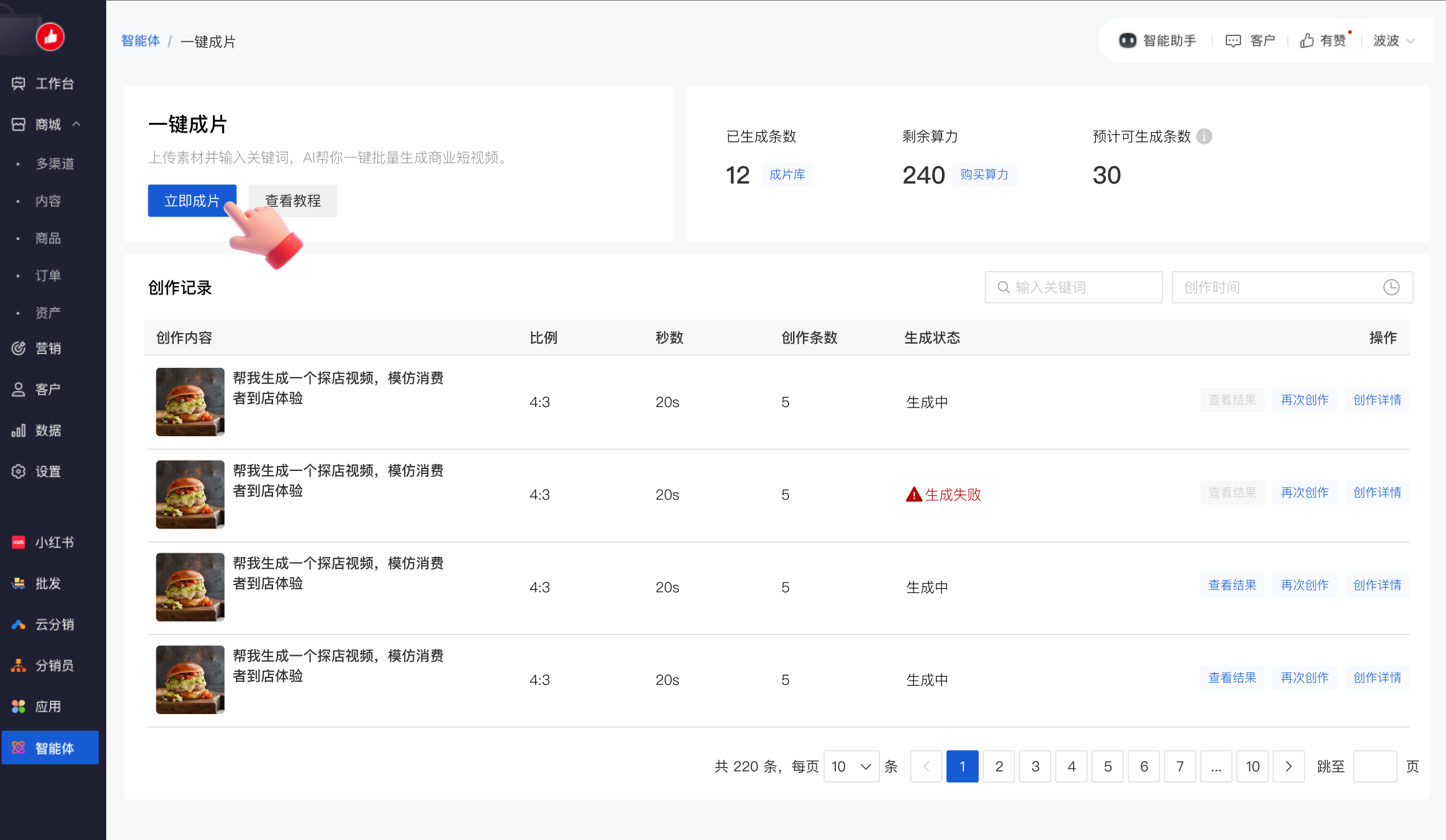The width and height of the screenshot is (1446, 840).
Task: Click the 设置 gear icon
Action: (x=19, y=471)
